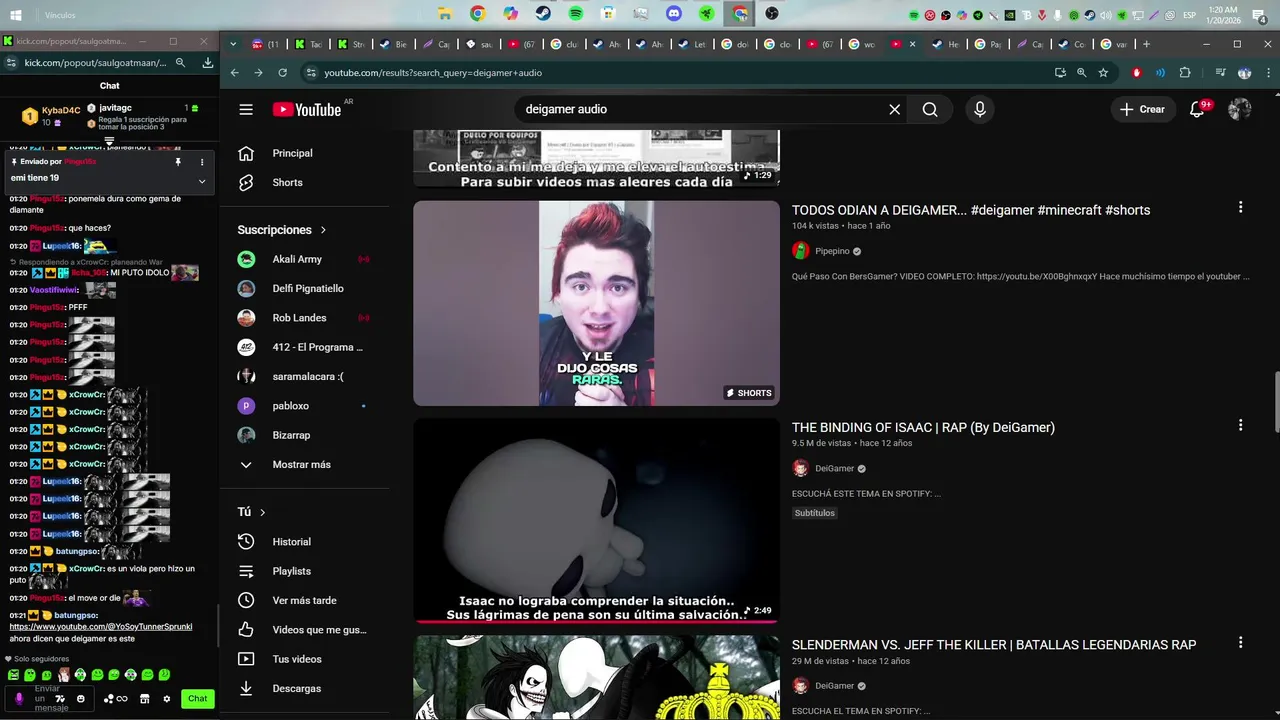Open Playlists in the sidebar

click(x=291, y=571)
